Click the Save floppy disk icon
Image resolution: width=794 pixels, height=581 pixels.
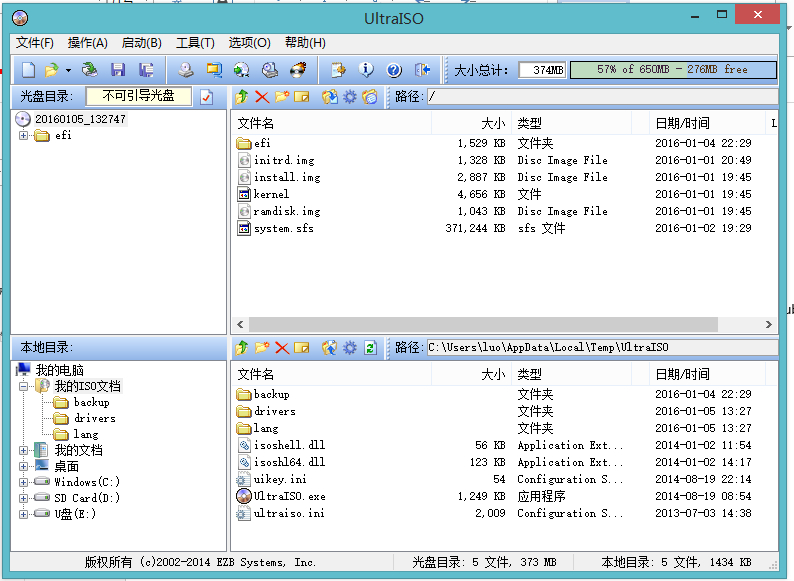(x=118, y=70)
